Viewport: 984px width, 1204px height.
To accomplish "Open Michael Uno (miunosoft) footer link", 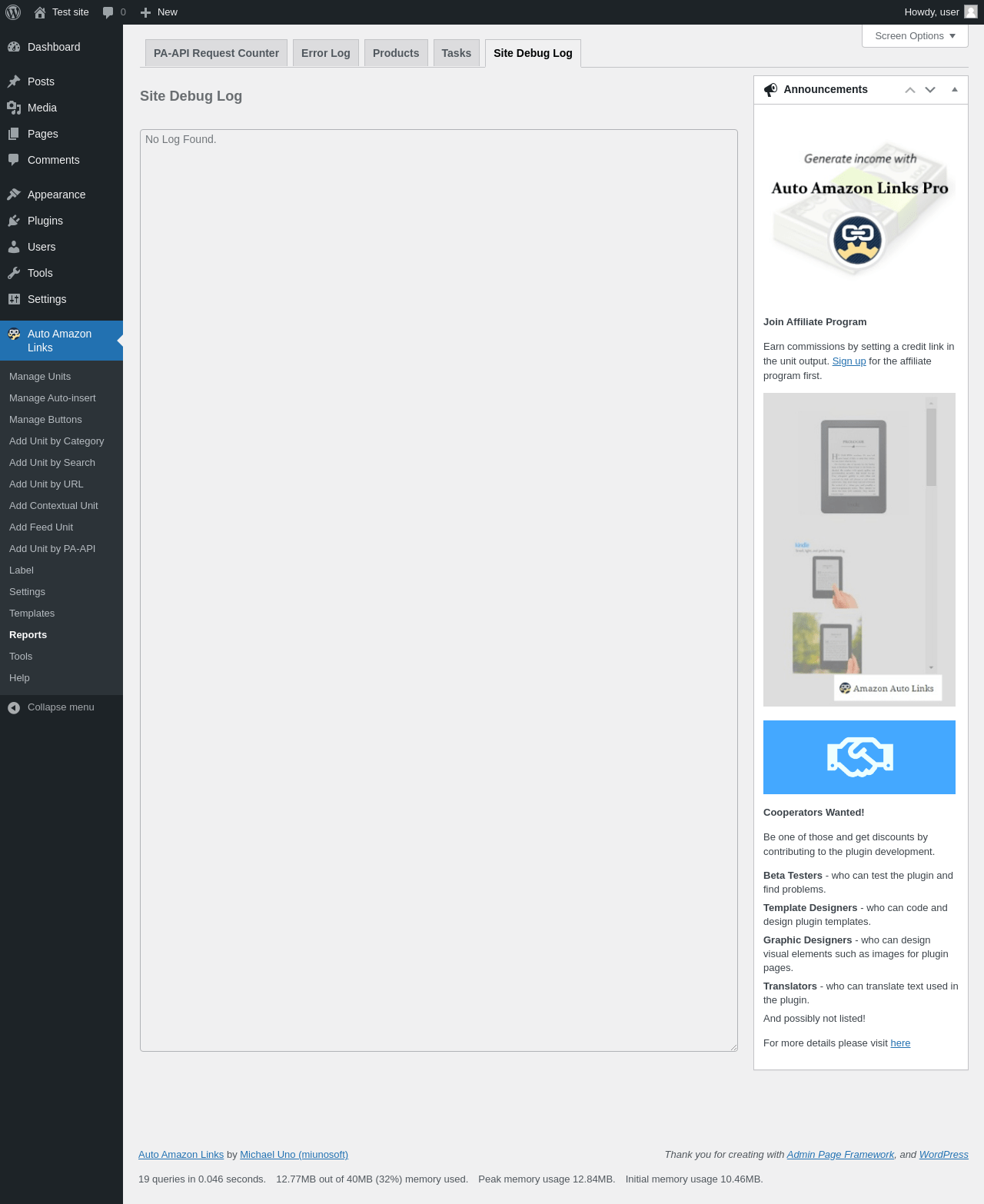I will (x=294, y=1155).
